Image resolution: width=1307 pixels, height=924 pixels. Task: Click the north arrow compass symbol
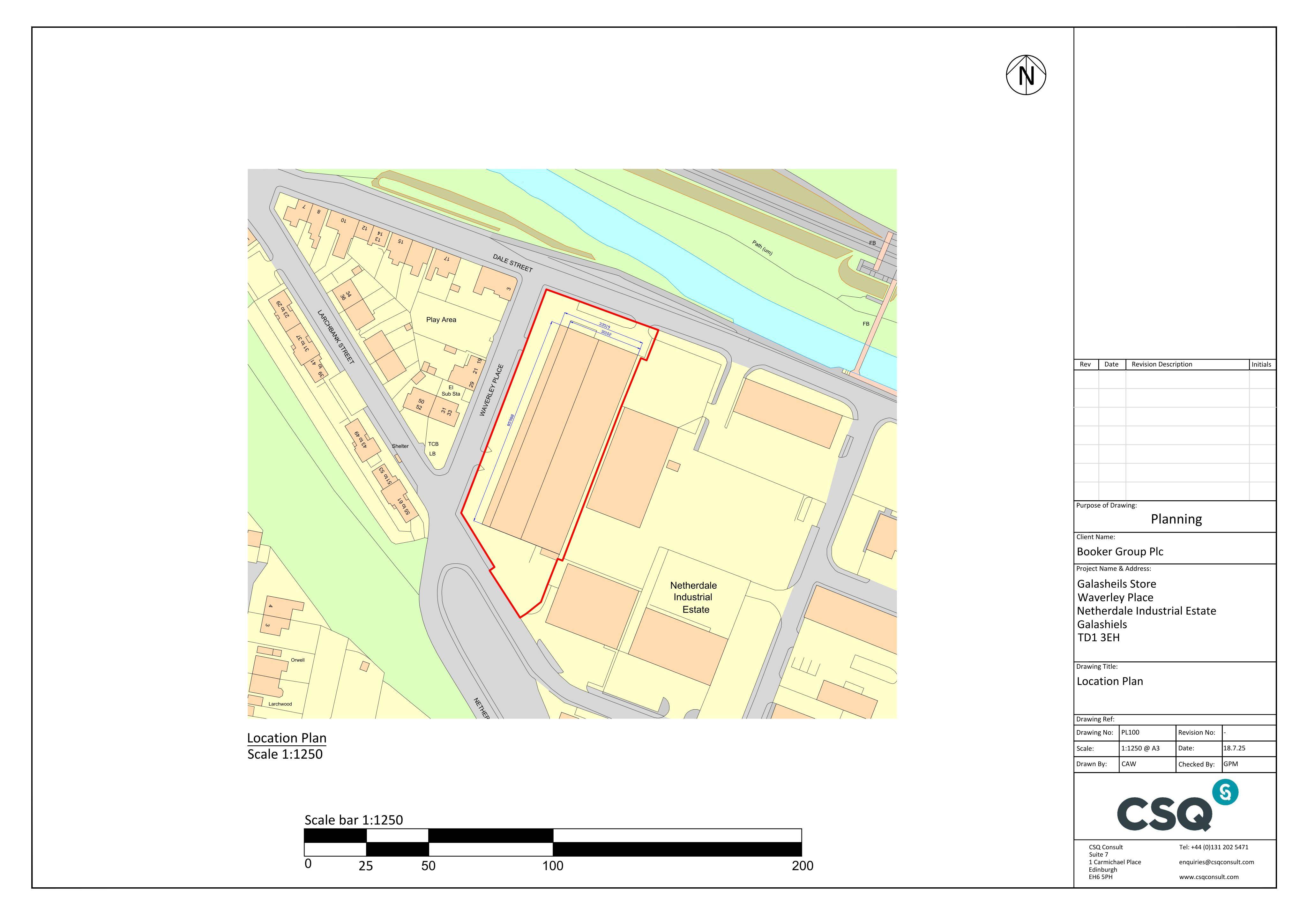click(1026, 75)
